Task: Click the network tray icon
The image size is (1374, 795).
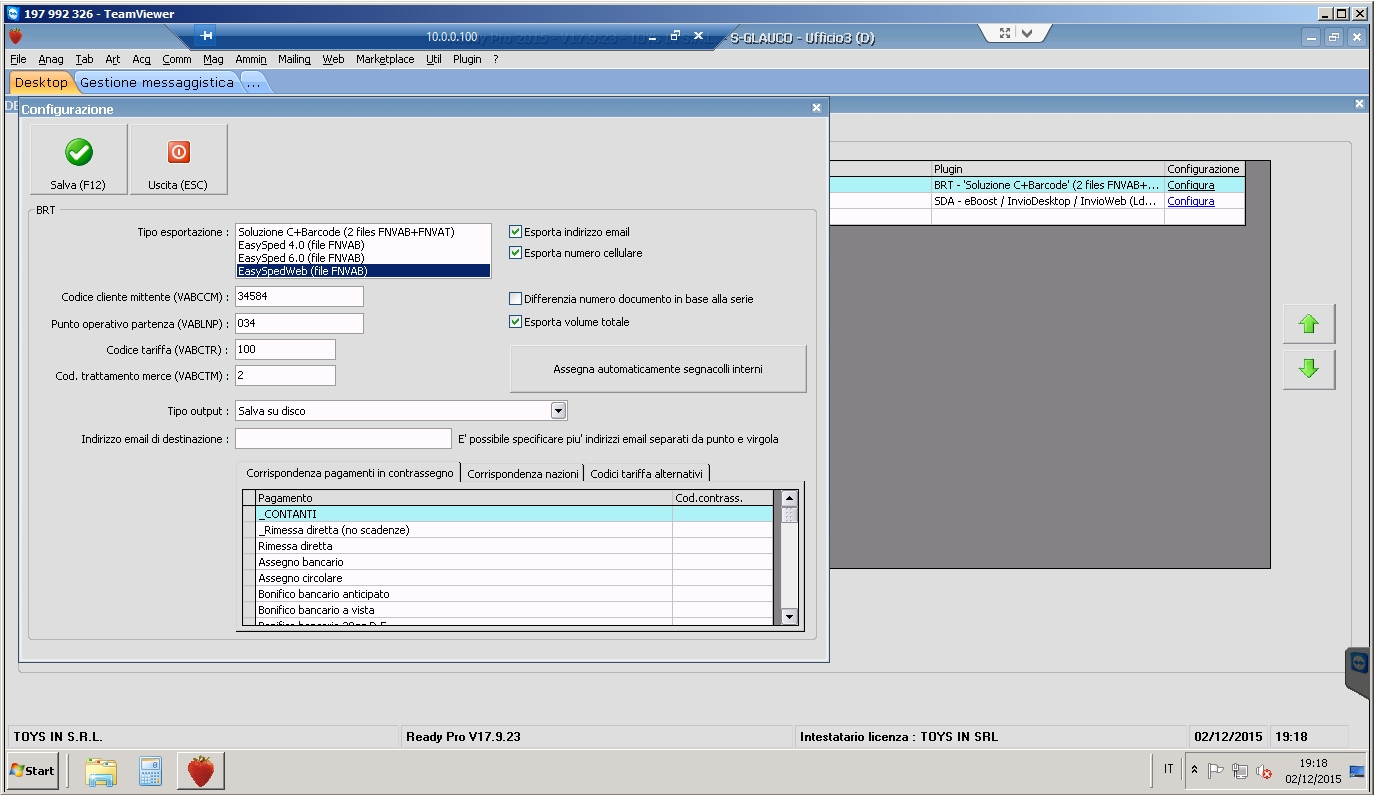Action: pos(1240,770)
